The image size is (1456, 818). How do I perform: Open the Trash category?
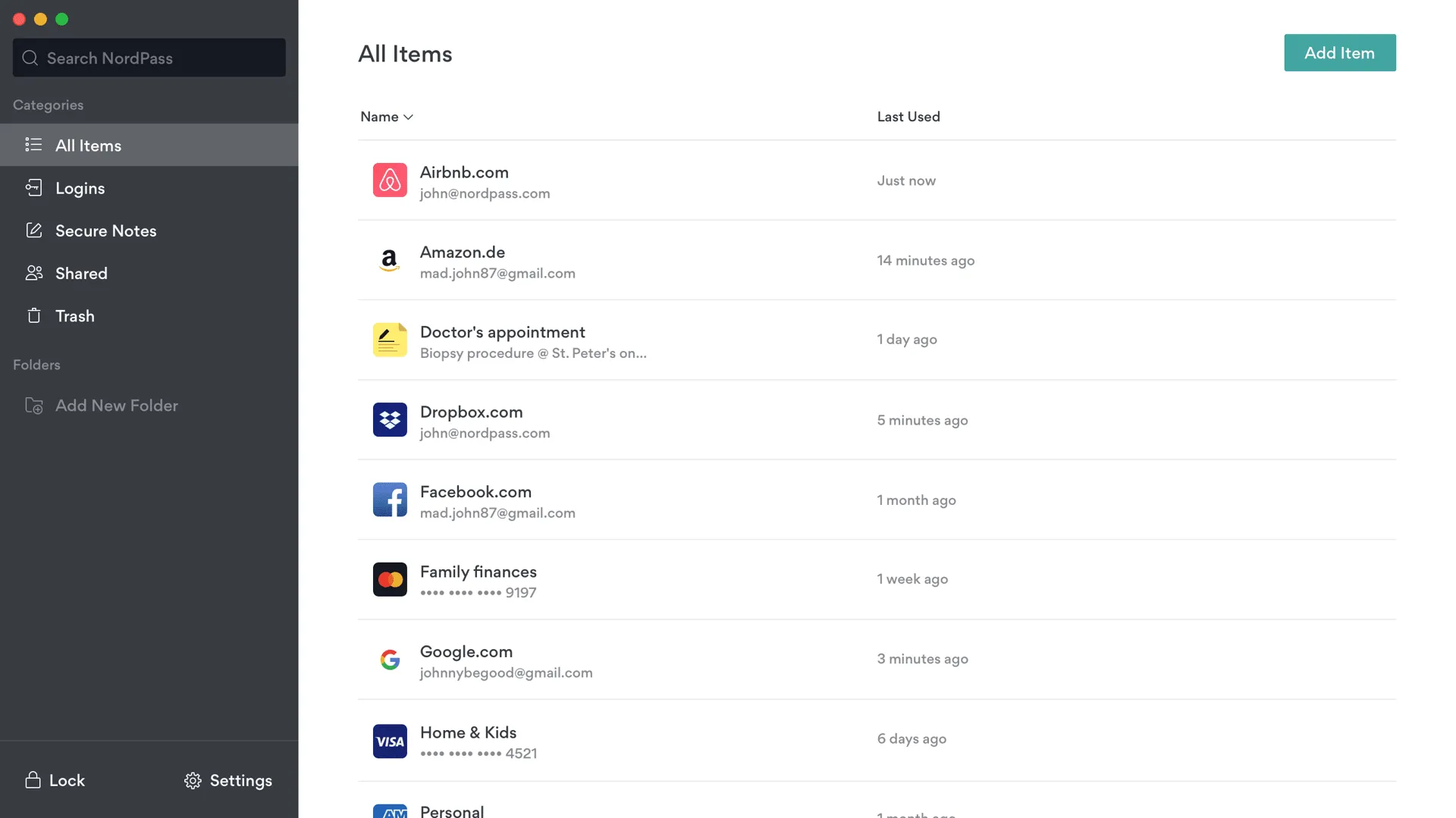[x=74, y=315]
